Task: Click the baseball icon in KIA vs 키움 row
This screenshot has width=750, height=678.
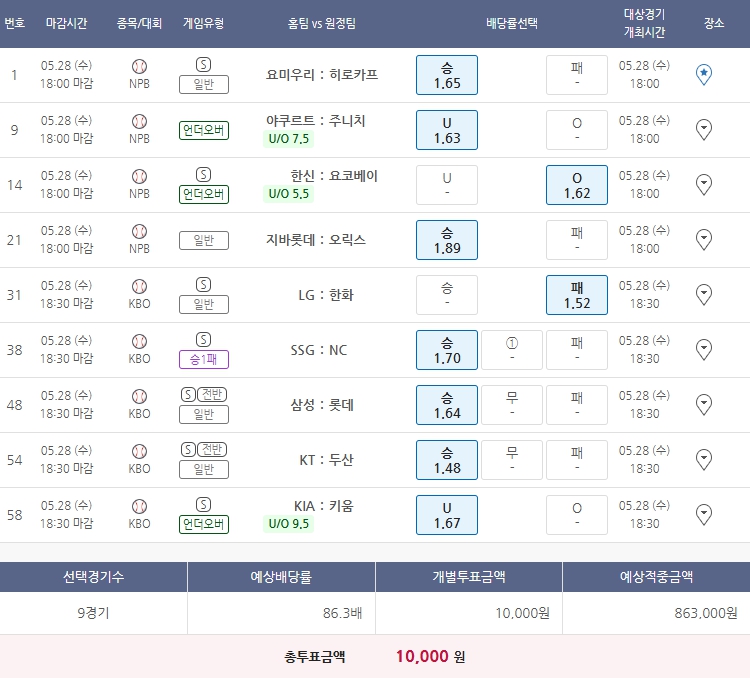Action: (139, 506)
